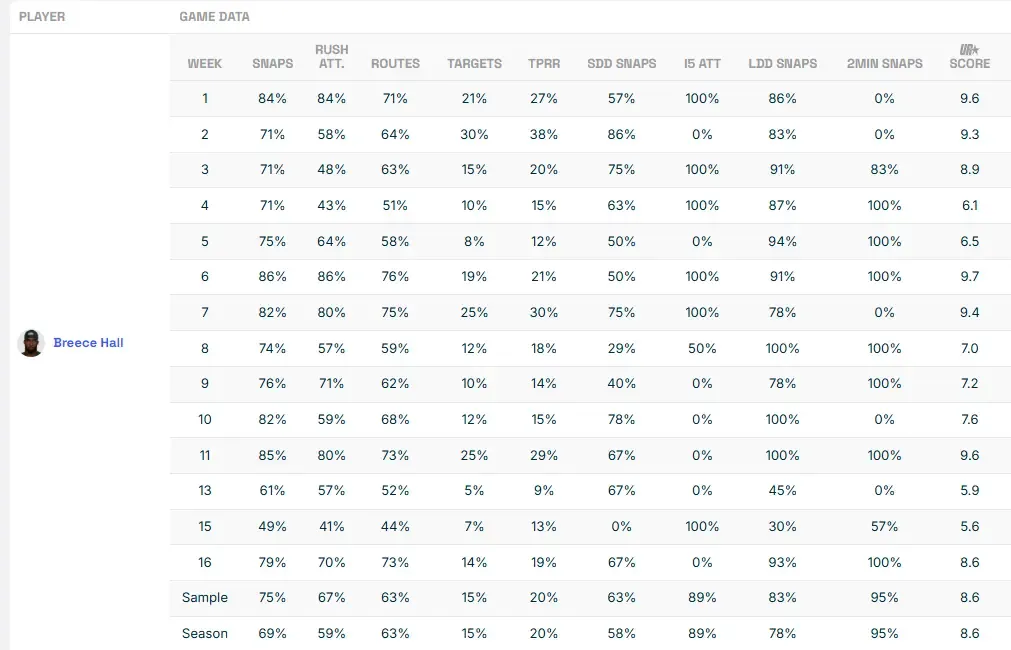
Task: Click the TPRR column header
Action: 544,63
